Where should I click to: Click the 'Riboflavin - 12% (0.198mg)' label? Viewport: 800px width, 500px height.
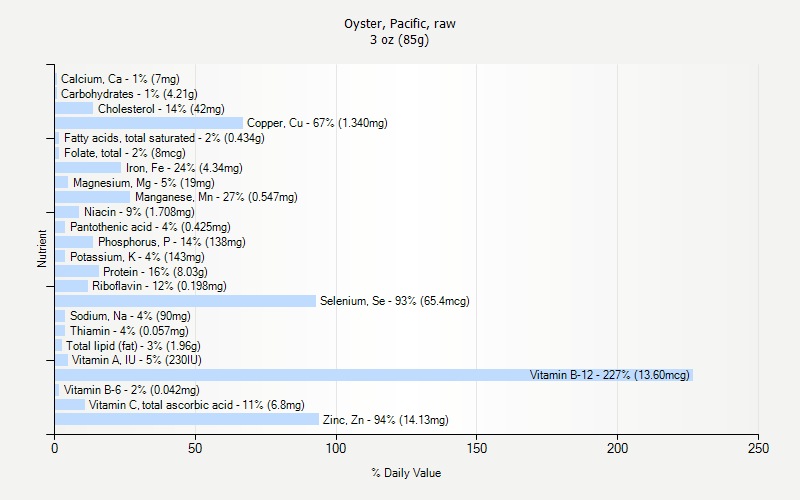pyautogui.click(x=159, y=286)
